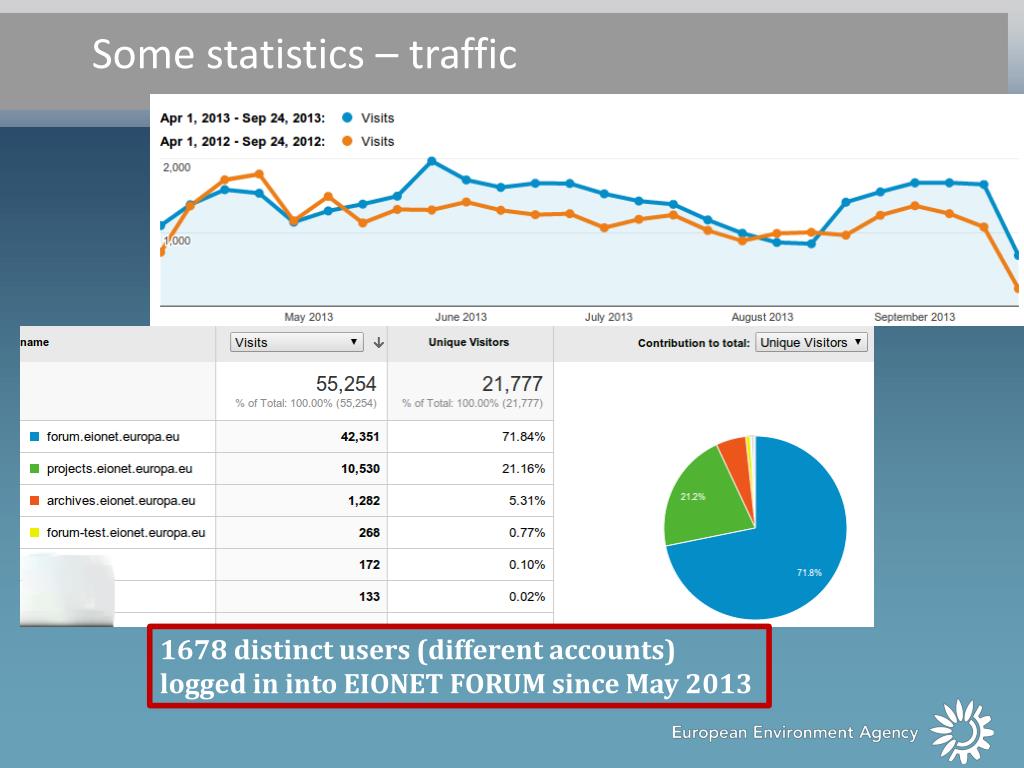Screen dimensions: 1024x768
Task: Click the blue 2013 Visits legend dot
Action: pyautogui.click(x=347, y=118)
